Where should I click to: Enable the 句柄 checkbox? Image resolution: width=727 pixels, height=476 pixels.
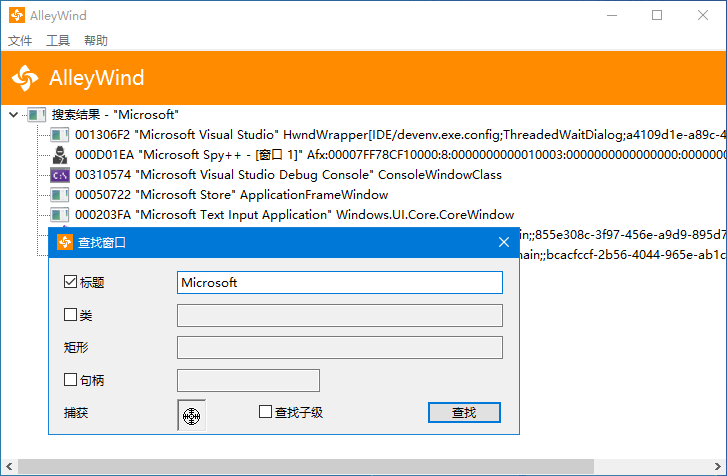click(x=71, y=380)
